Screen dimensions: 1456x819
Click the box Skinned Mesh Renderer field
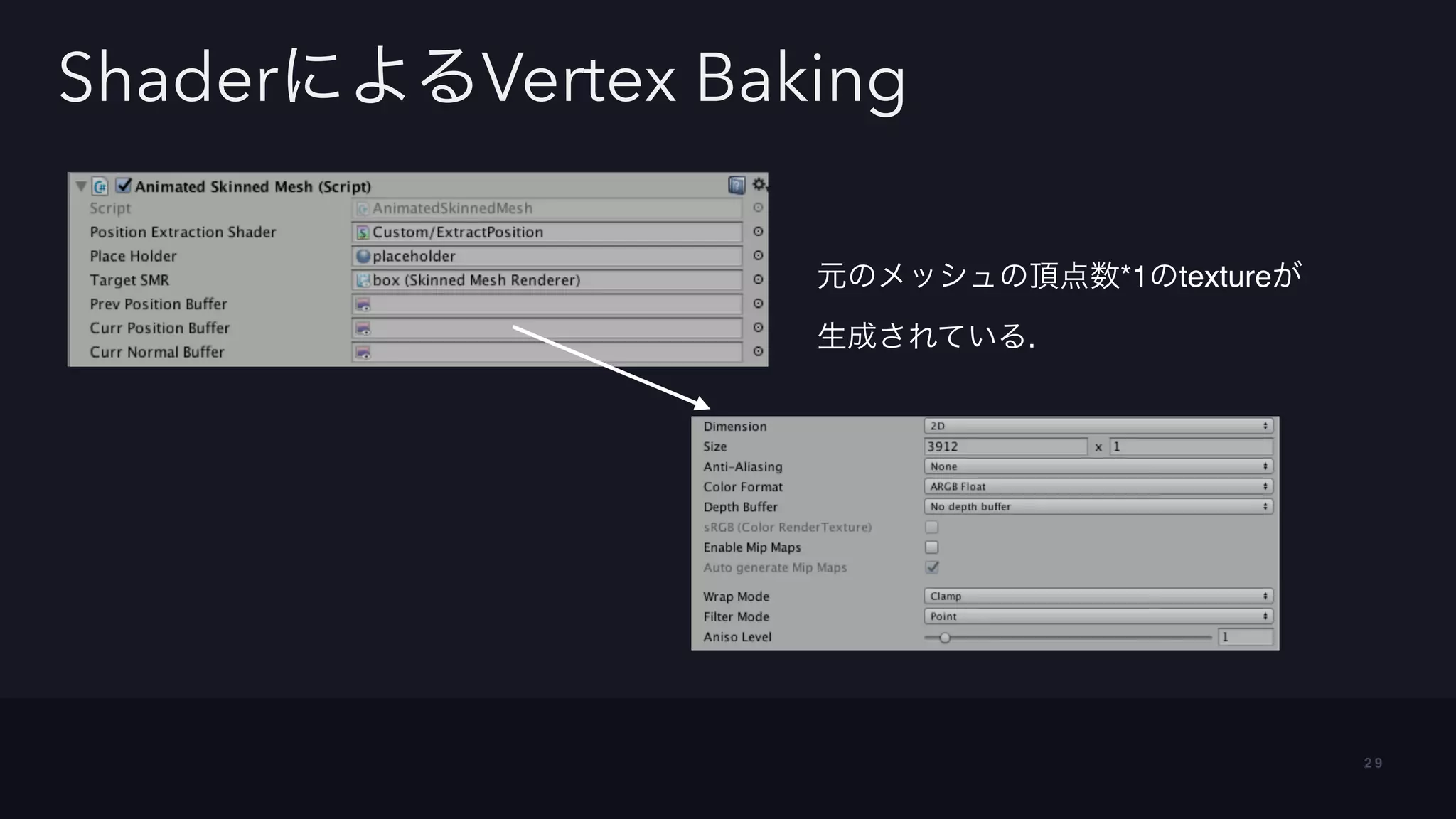pos(547,280)
